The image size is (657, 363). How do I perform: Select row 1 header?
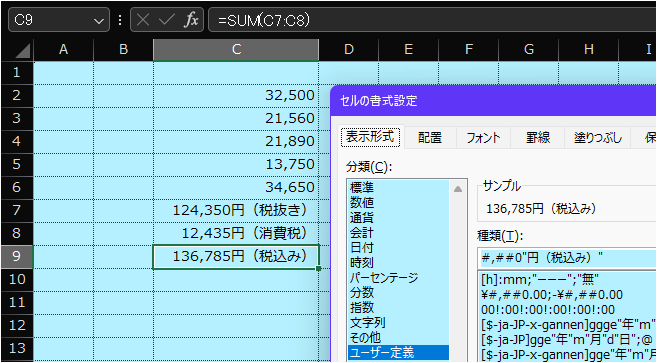(17, 73)
